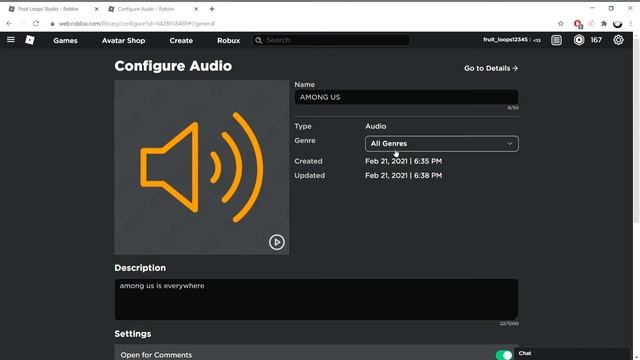Bookmark this page with star icon

click(561, 24)
